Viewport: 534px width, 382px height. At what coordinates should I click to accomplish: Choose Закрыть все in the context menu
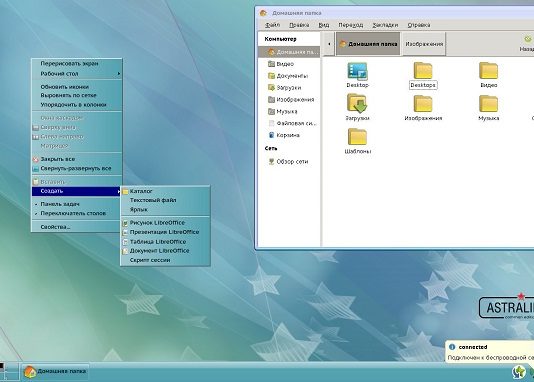click(77, 159)
